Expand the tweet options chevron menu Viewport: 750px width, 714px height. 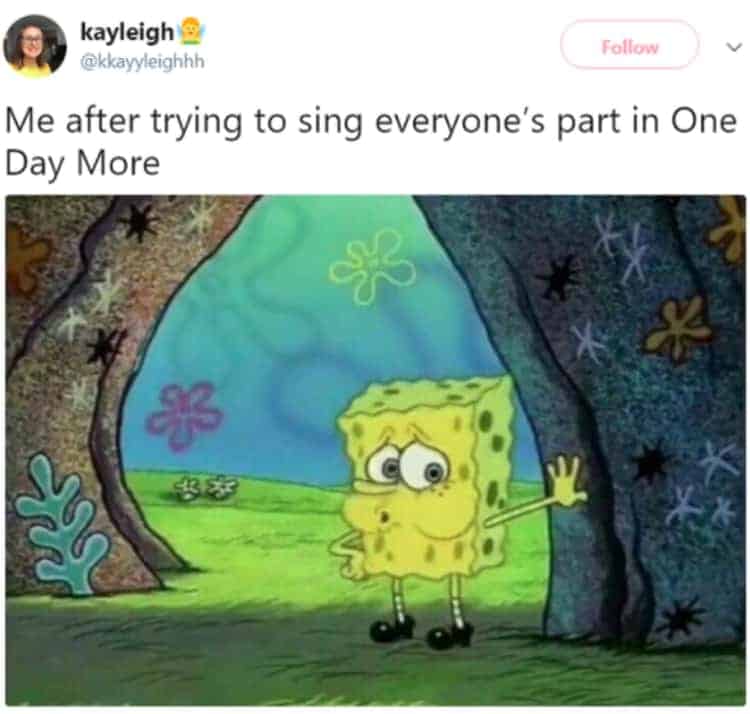click(729, 46)
